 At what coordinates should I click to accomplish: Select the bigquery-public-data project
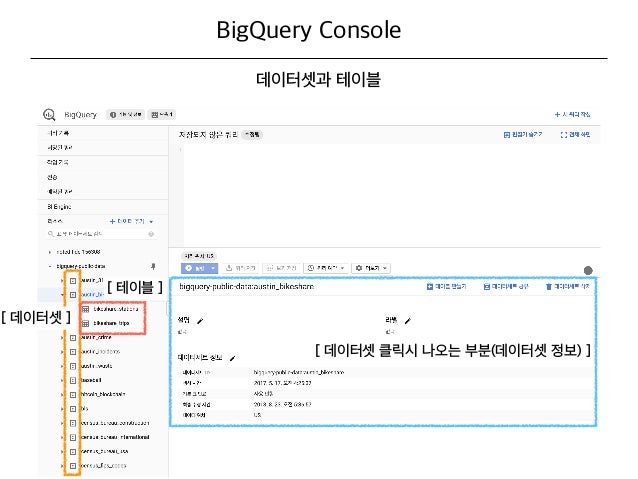coord(81,266)
